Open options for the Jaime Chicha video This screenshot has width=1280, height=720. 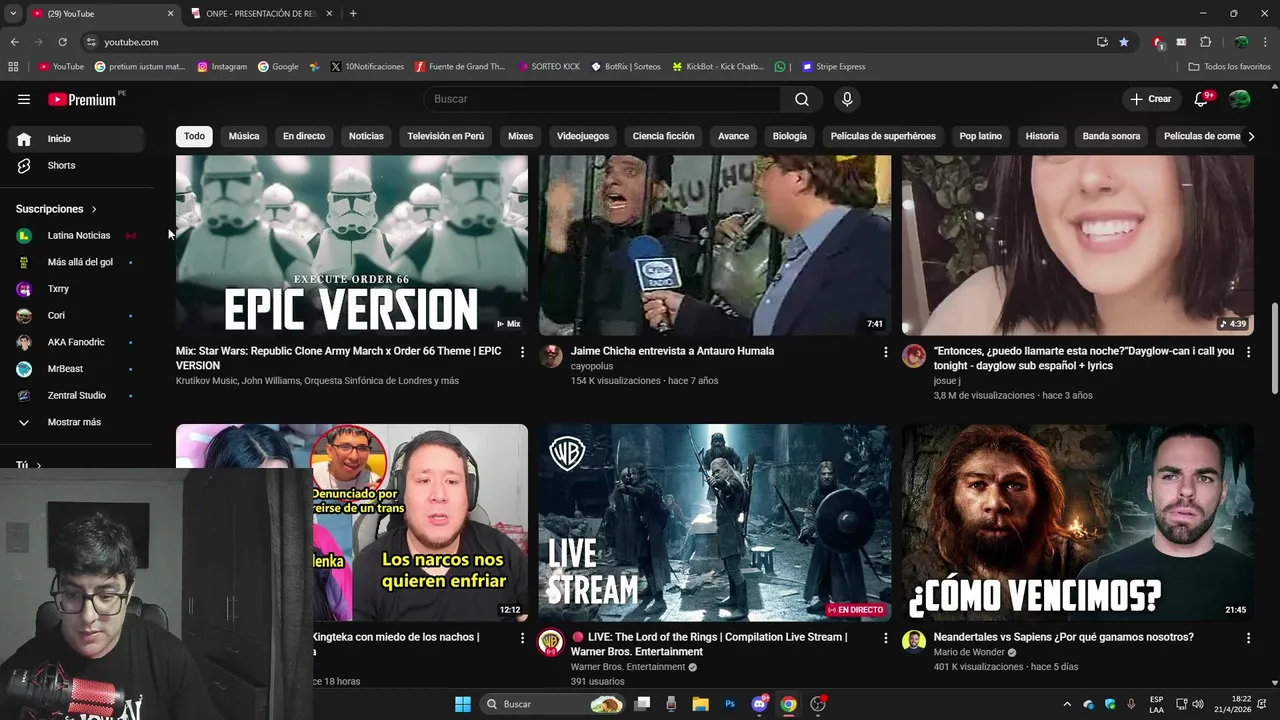click(x=885, y=352)
